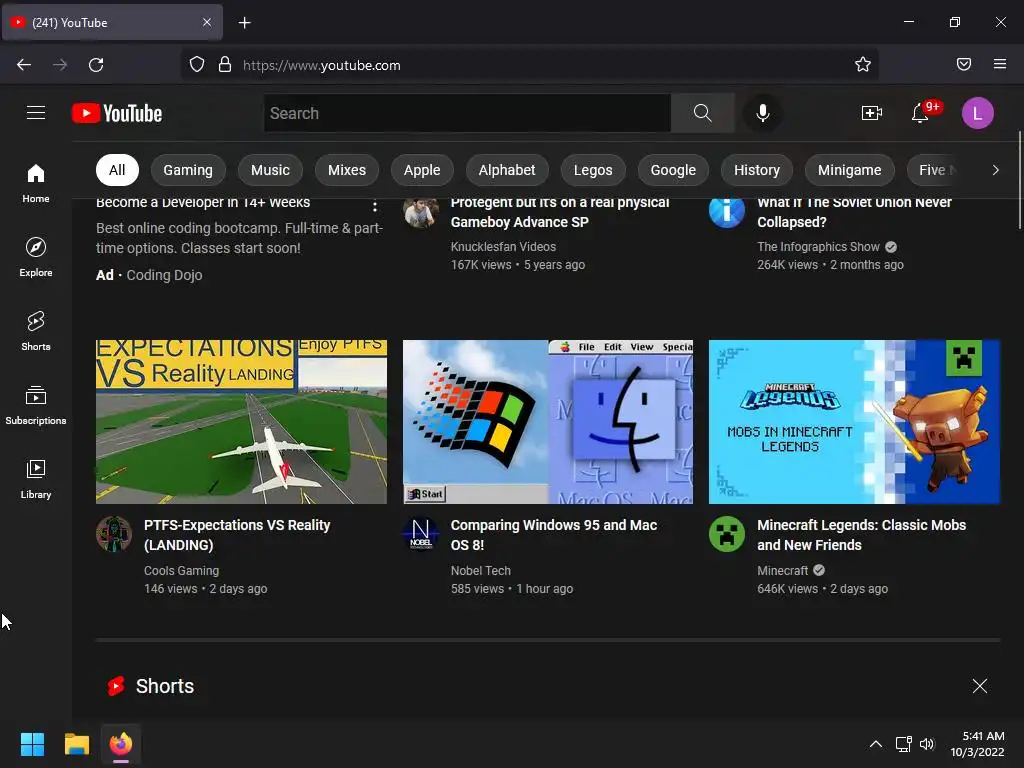Open PTFS-Expectations VS Reality title link

click(237, 535)
